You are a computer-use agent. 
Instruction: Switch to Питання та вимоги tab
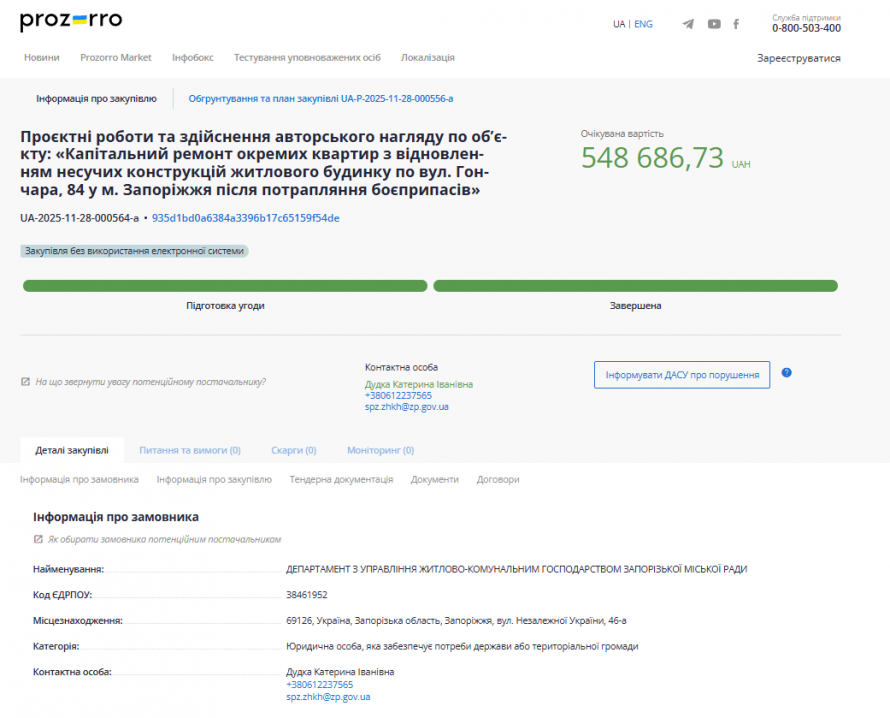coord(190,450)
